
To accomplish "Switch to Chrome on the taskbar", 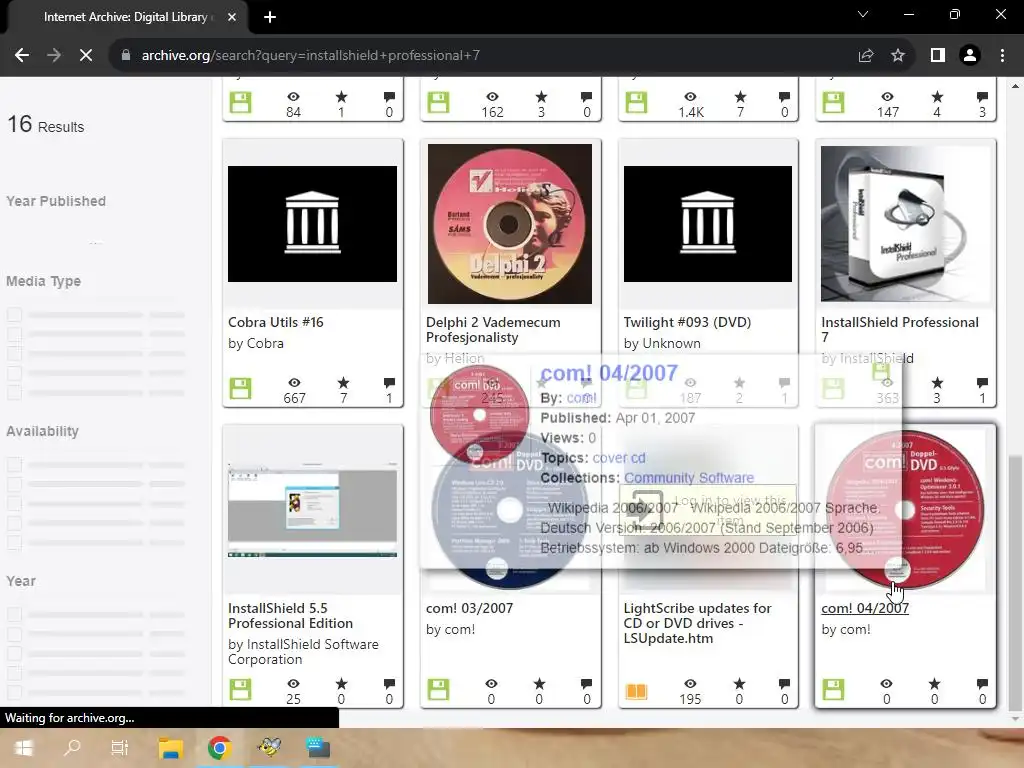I will (219, 748).
